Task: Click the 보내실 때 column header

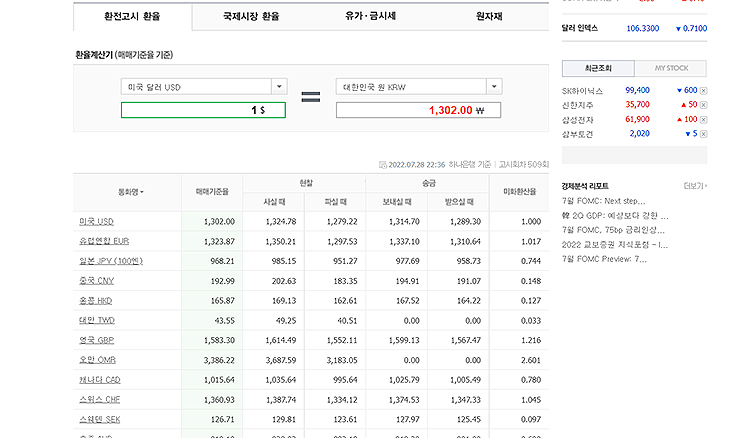Action: (397, 202)
